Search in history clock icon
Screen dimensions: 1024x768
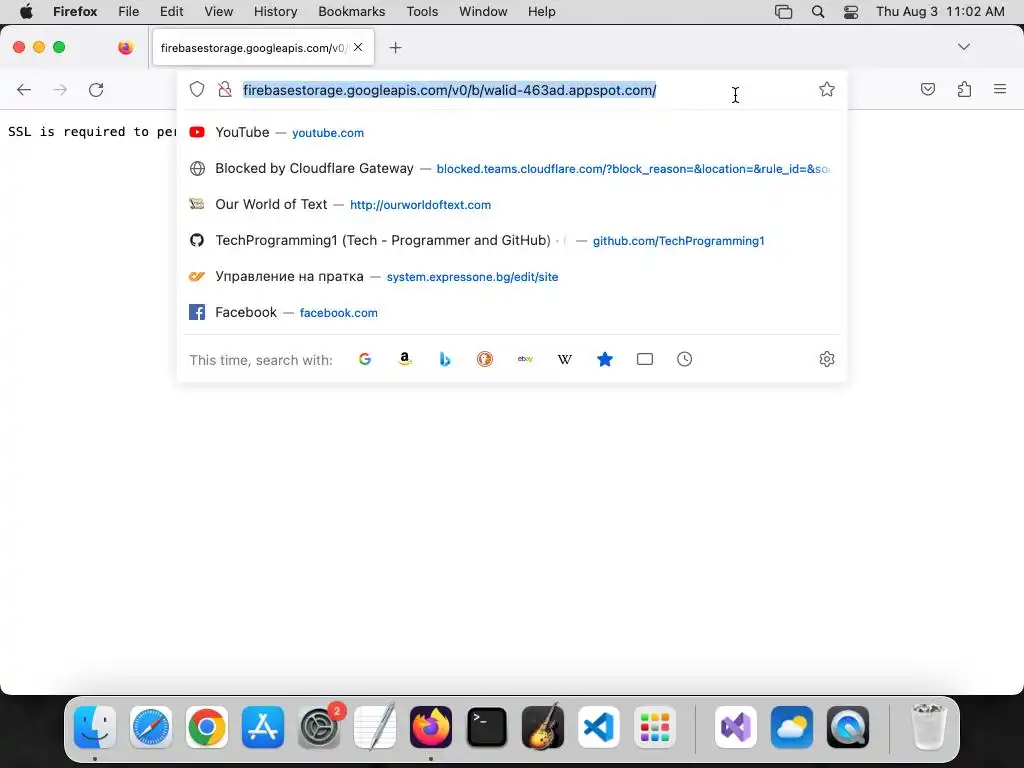(684, 359)
